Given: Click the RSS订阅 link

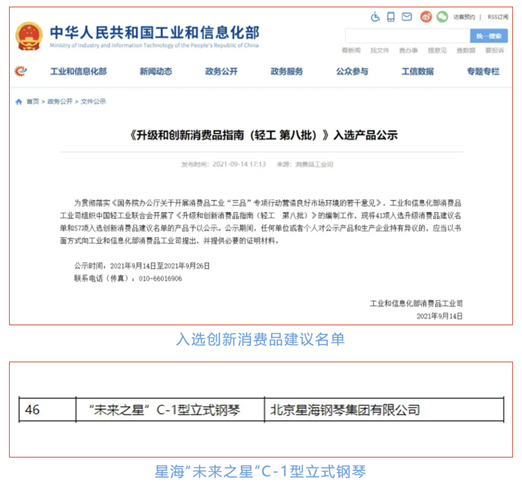Looking at the screenshot, I should (498, 17).
